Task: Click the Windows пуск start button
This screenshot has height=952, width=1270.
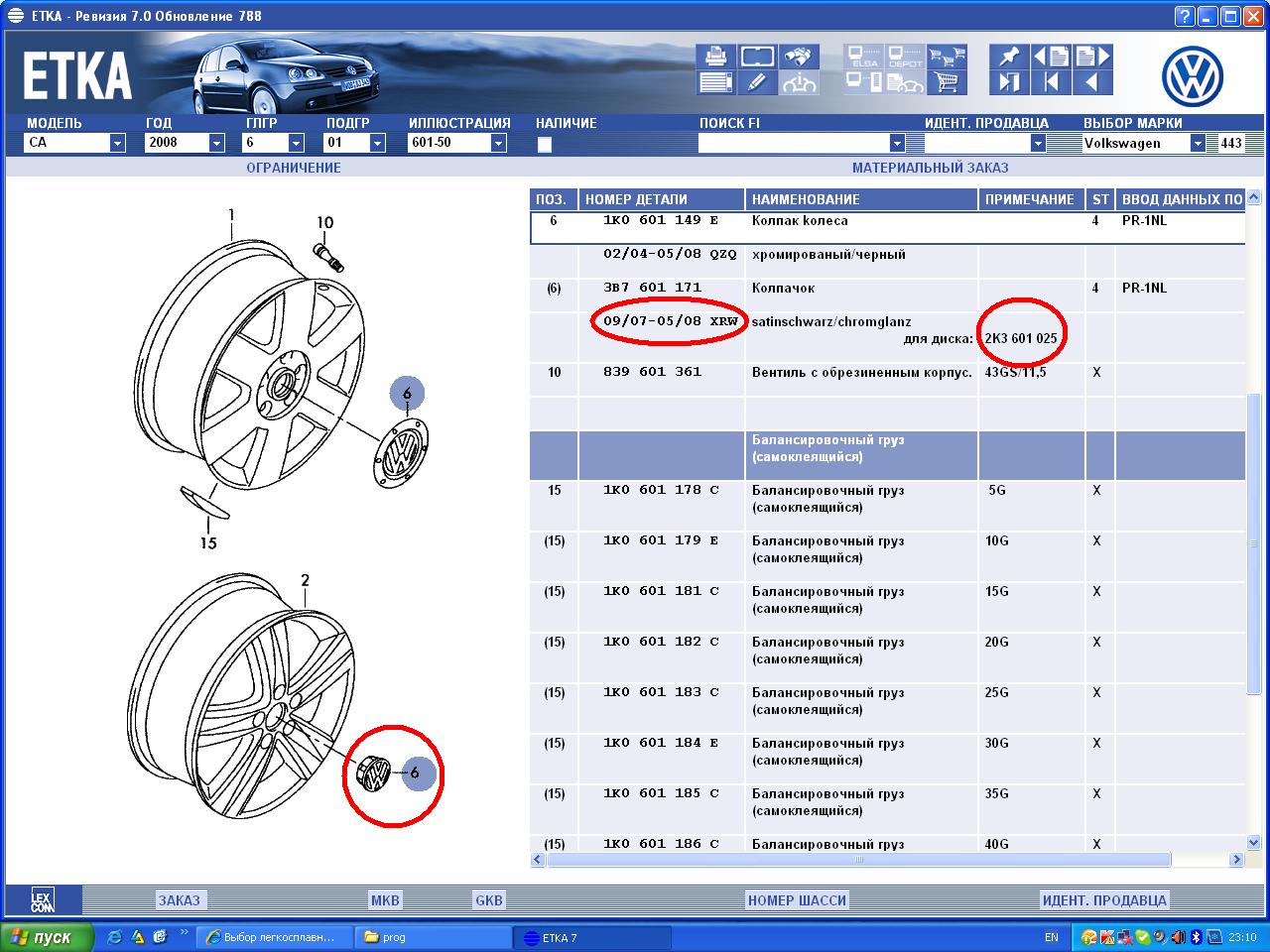Action: 48,937
